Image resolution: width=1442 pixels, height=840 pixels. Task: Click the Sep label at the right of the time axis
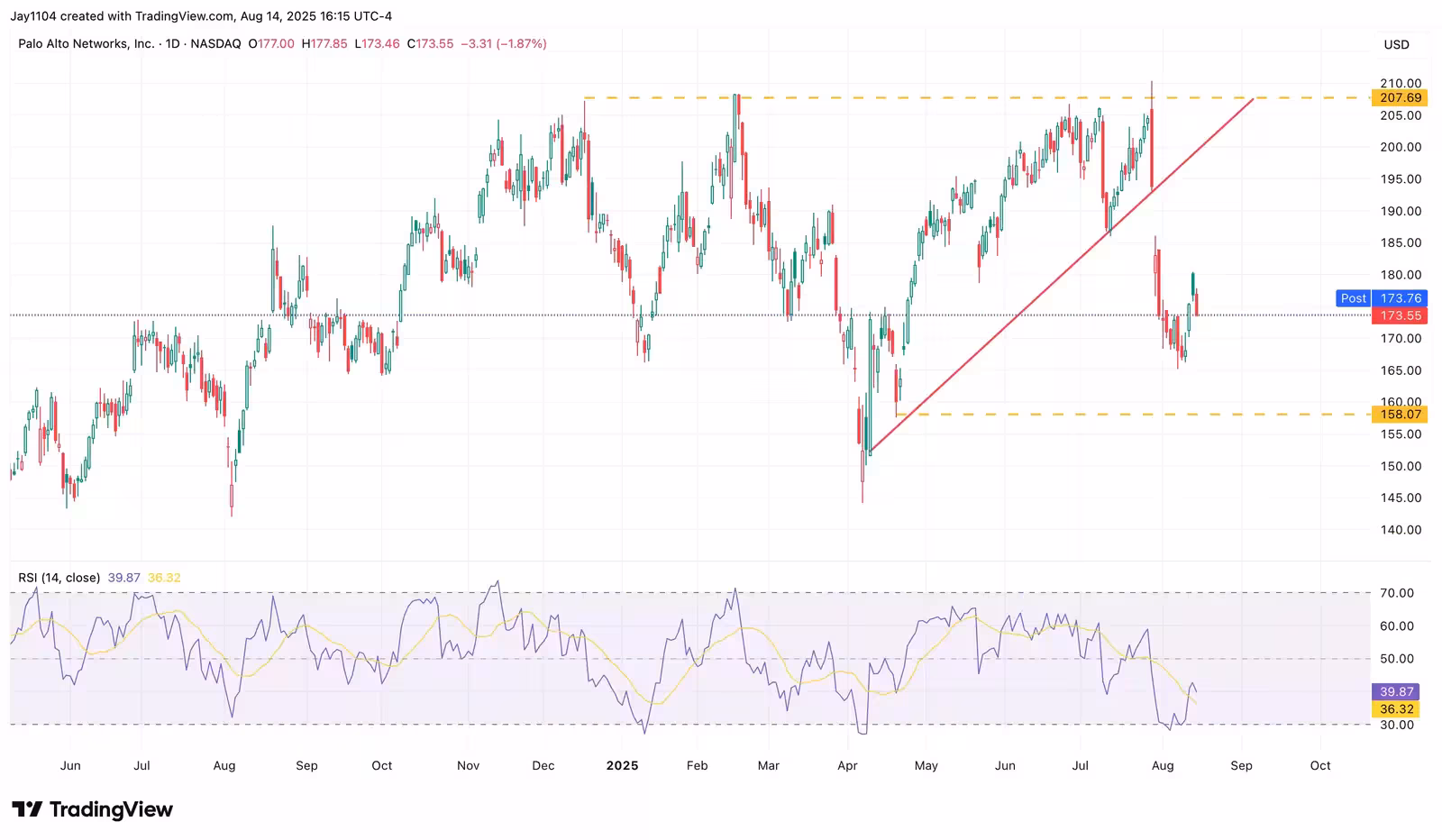tap(1241, 765)
